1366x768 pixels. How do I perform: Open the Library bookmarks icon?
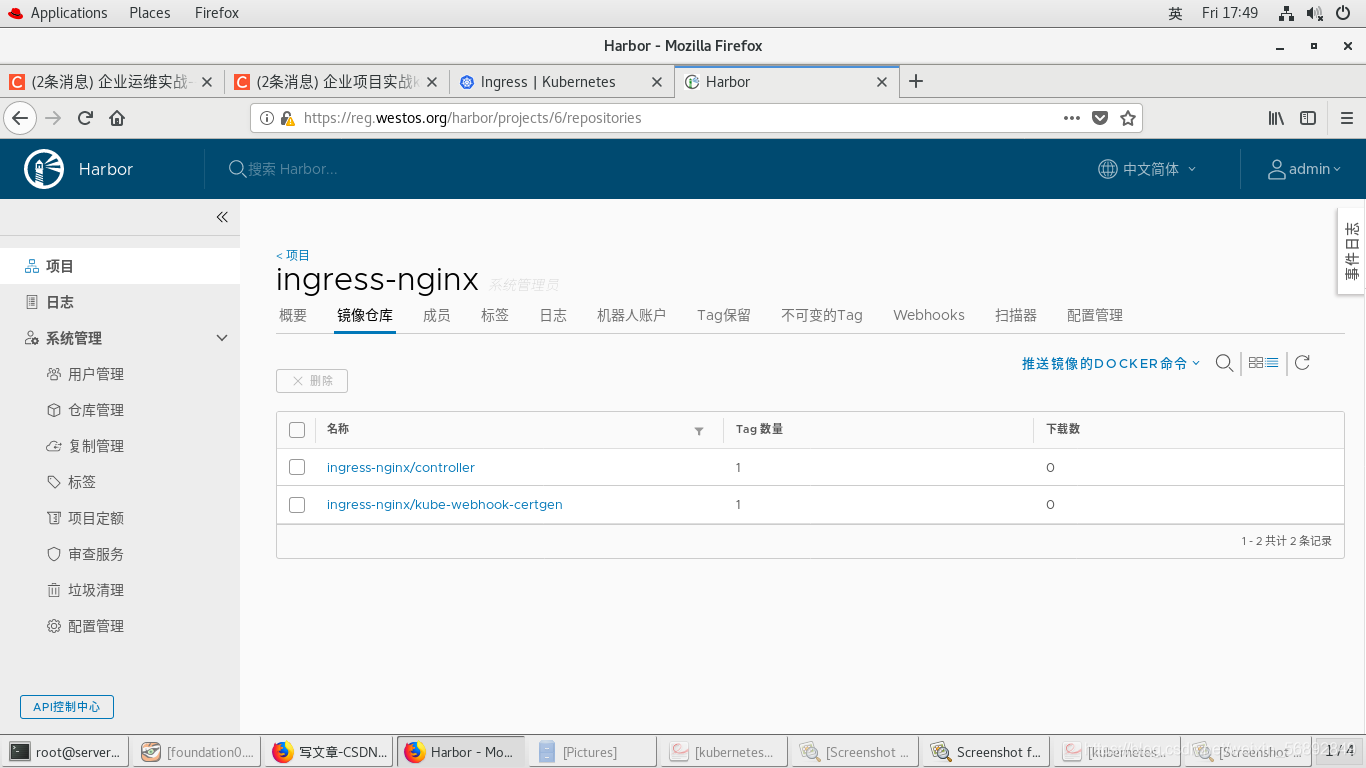1276,118
